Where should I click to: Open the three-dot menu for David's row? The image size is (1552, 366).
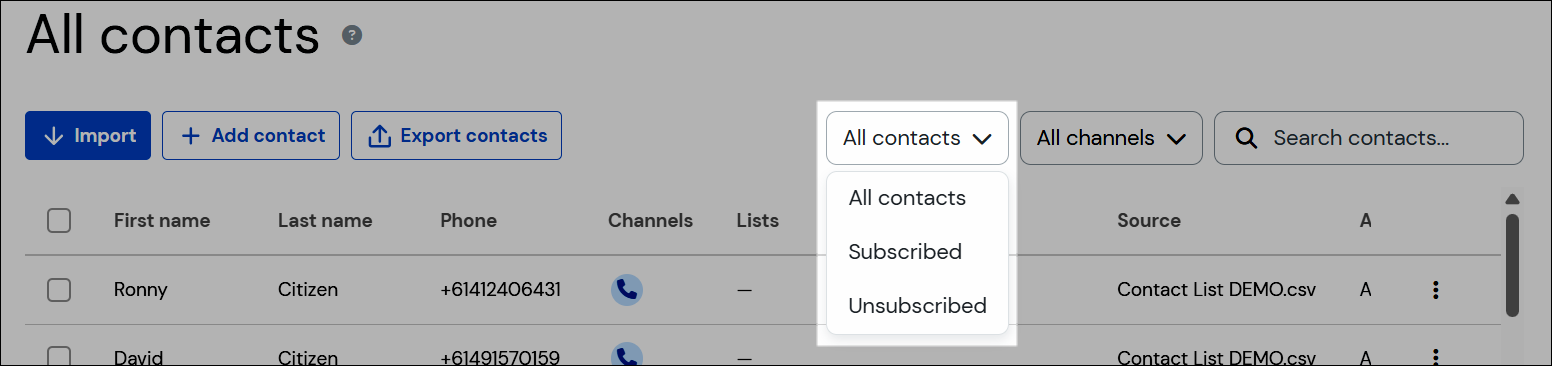(1436, 356)
